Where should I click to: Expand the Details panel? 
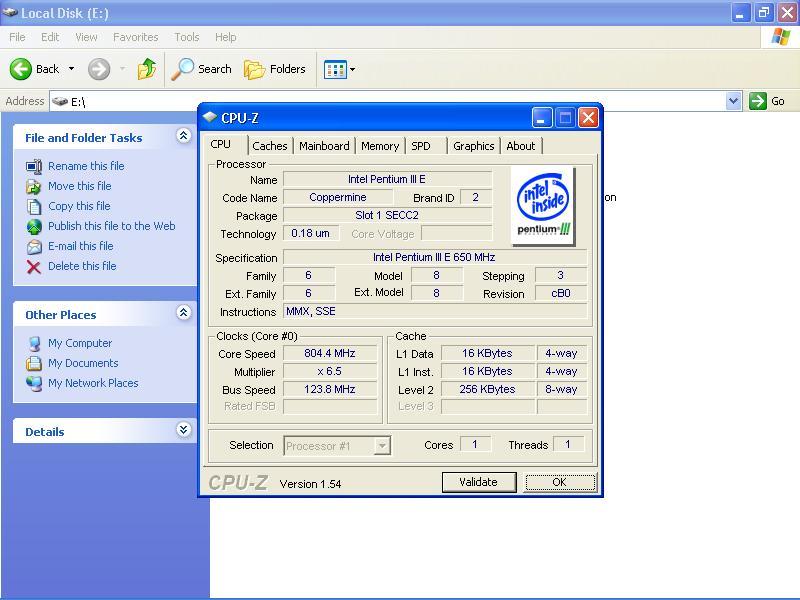[x=184, y=429]
